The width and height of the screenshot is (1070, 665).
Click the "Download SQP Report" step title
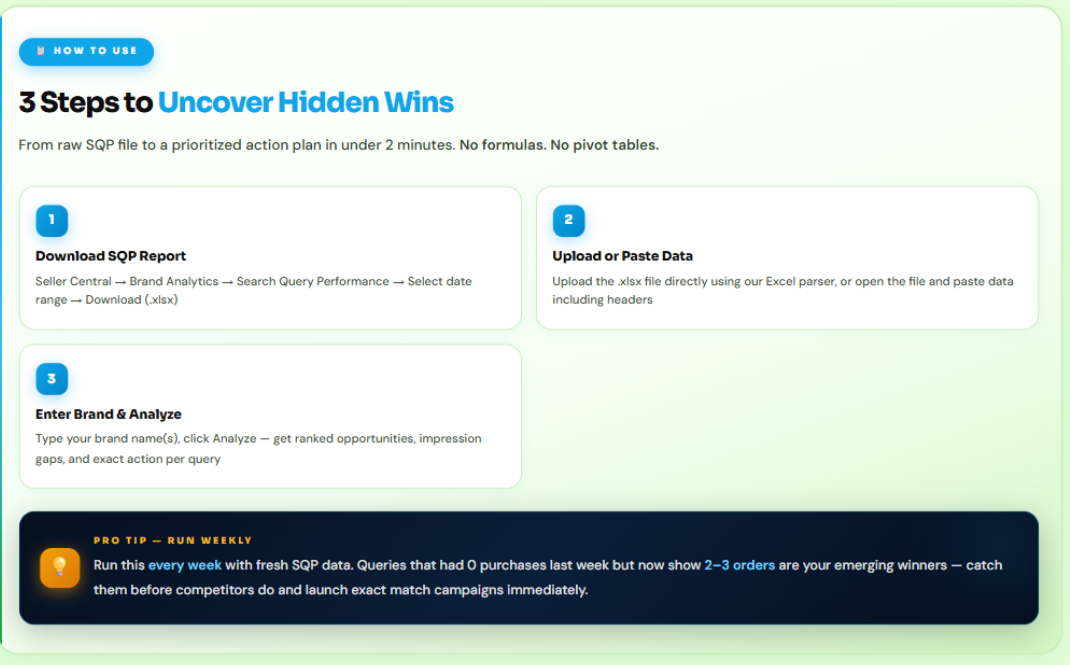111,256
